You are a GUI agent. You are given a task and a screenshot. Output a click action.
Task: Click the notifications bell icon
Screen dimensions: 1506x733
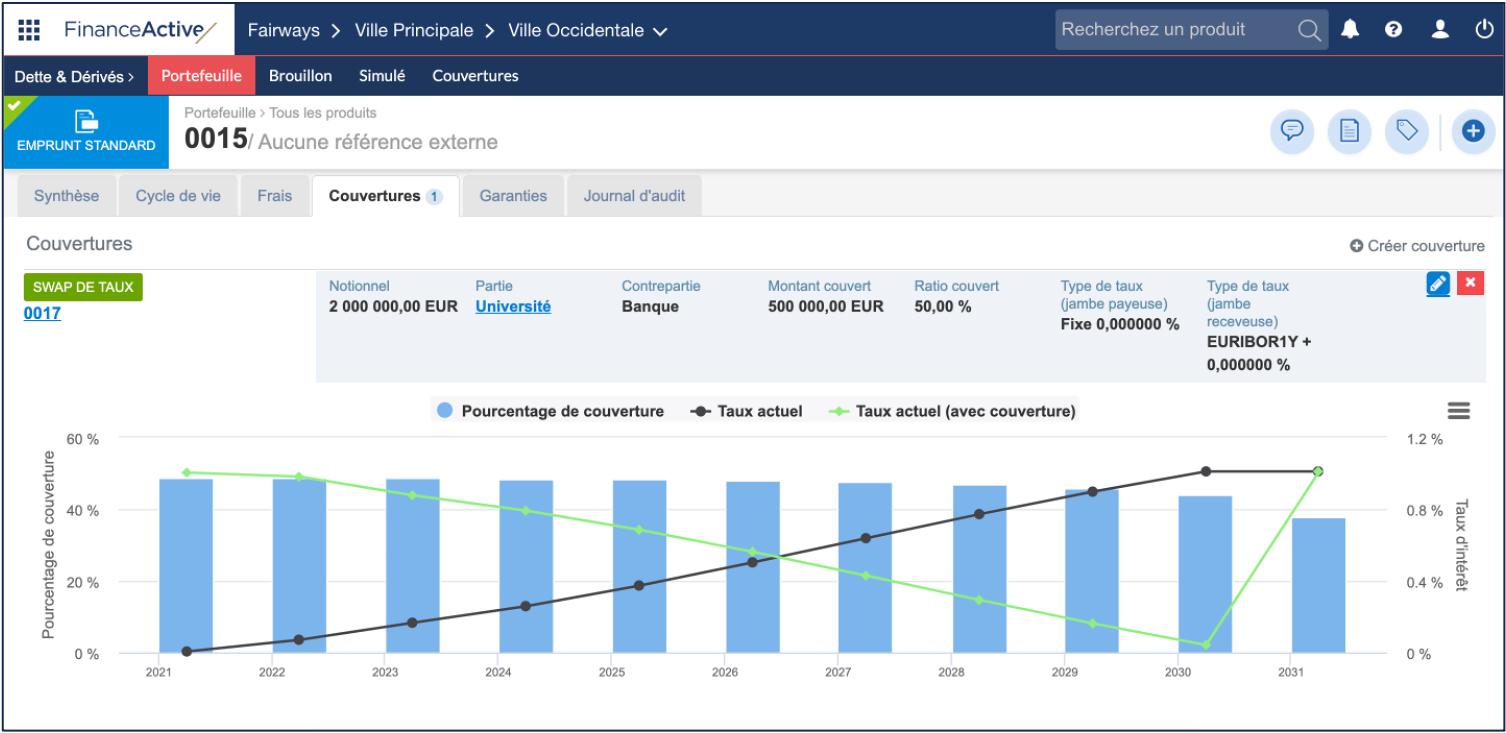pos(1350,30)
